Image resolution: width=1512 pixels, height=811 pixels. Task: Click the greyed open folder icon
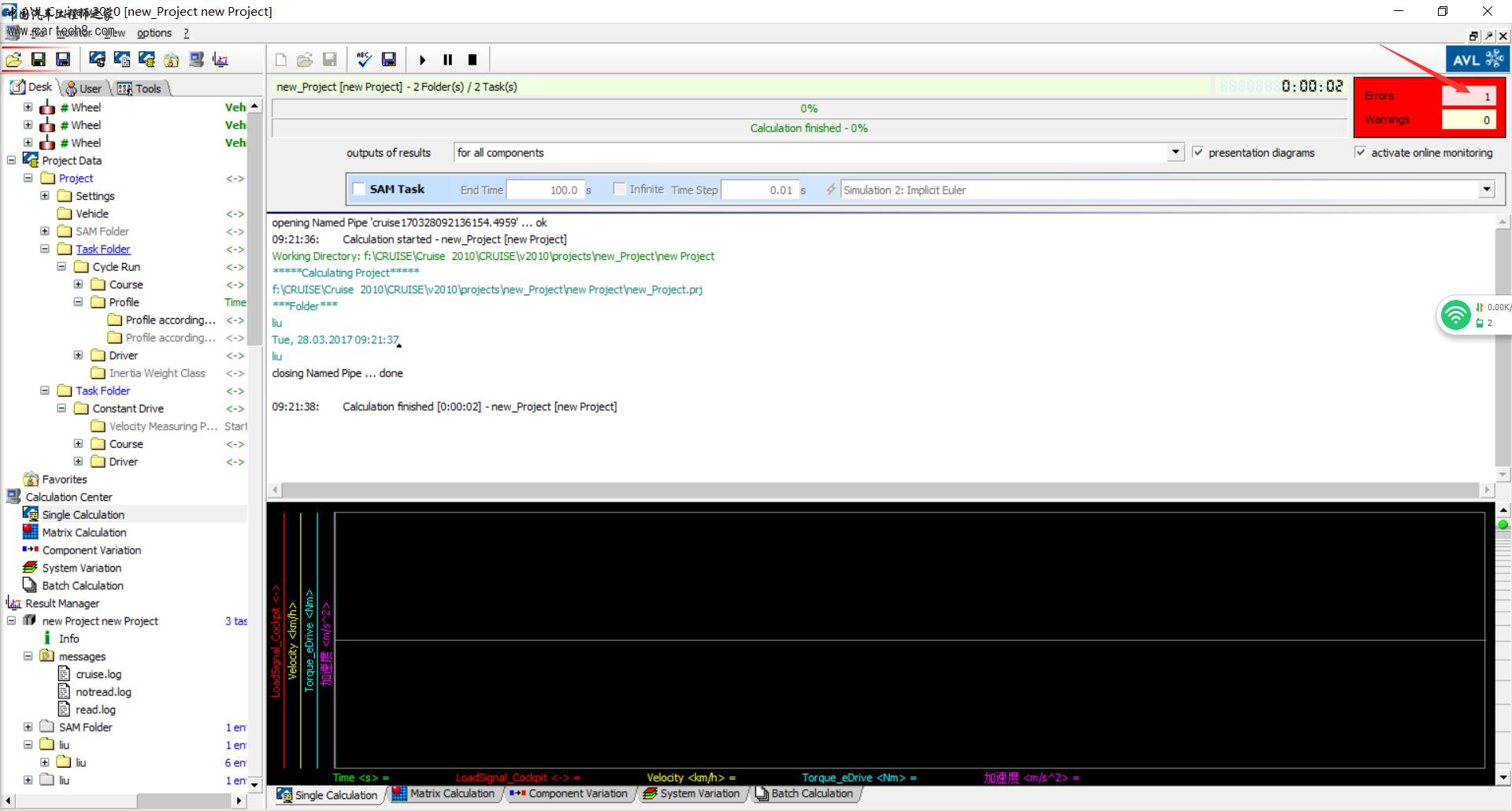click(306, 60)
